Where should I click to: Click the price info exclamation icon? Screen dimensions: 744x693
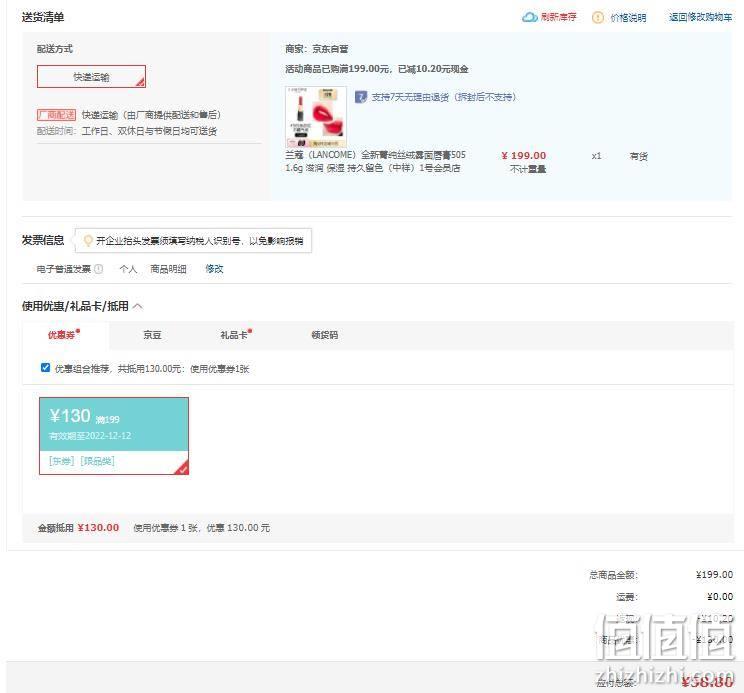pos(598,18)
